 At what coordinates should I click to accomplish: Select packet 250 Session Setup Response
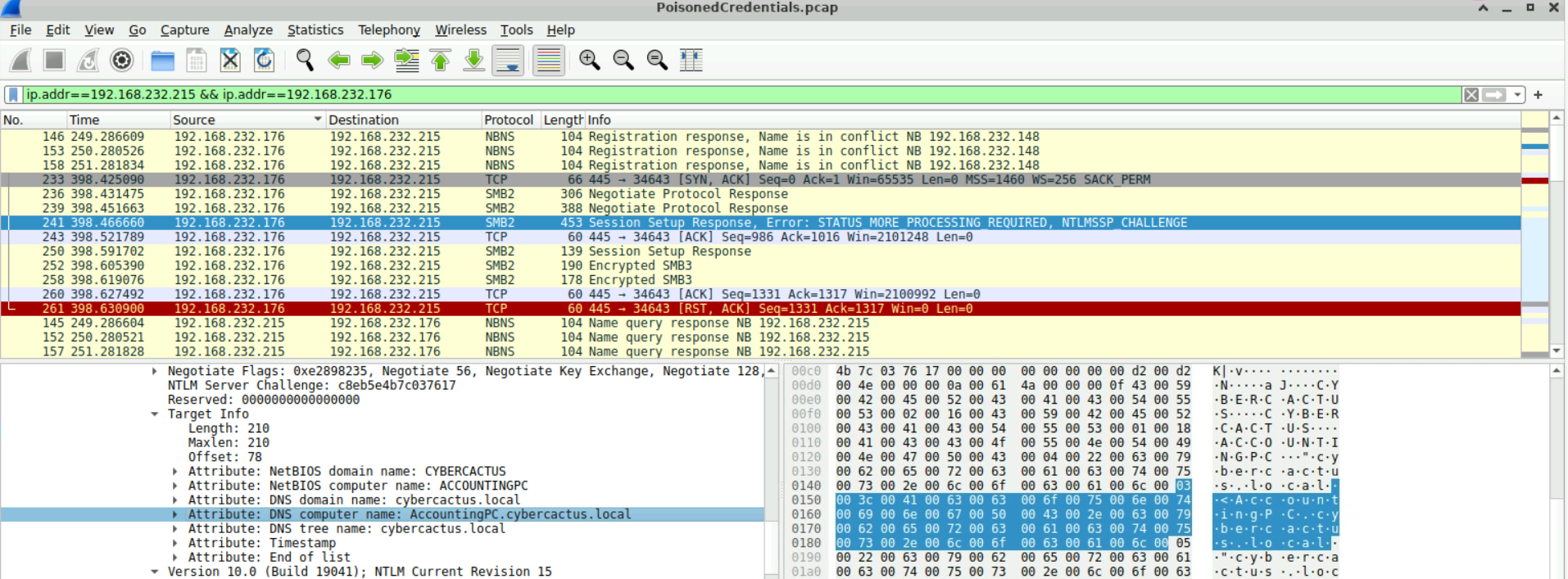760,251
